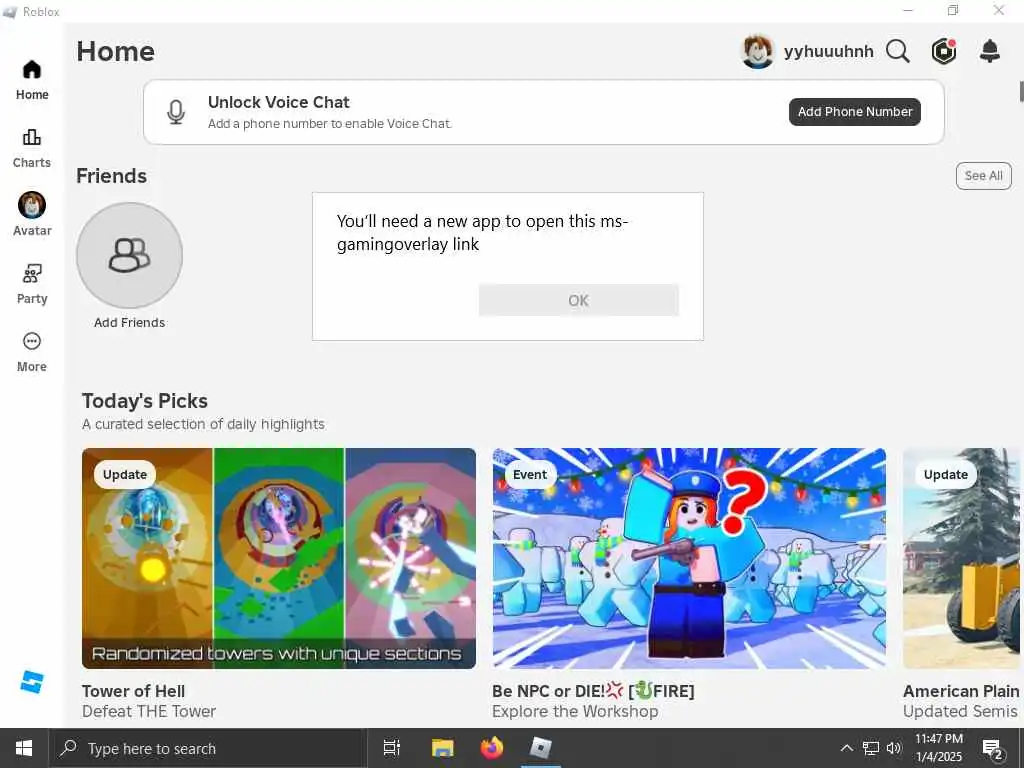Open the Windows Start button
Image resolution: width=1024 pixels, height=768 pixels.
[24, 748]
